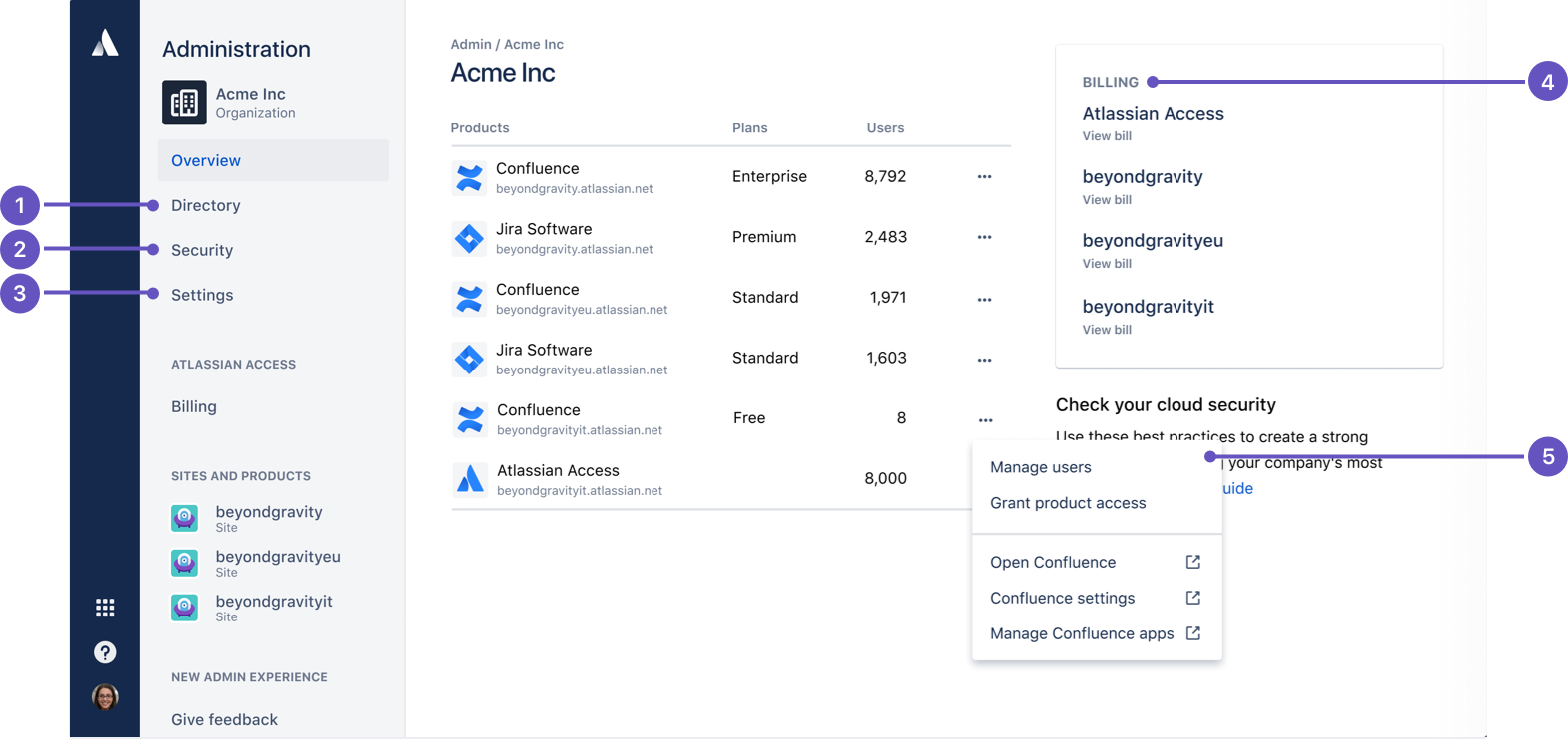Click Confluence icon in the Enterprise plan row

coord(469,177)
